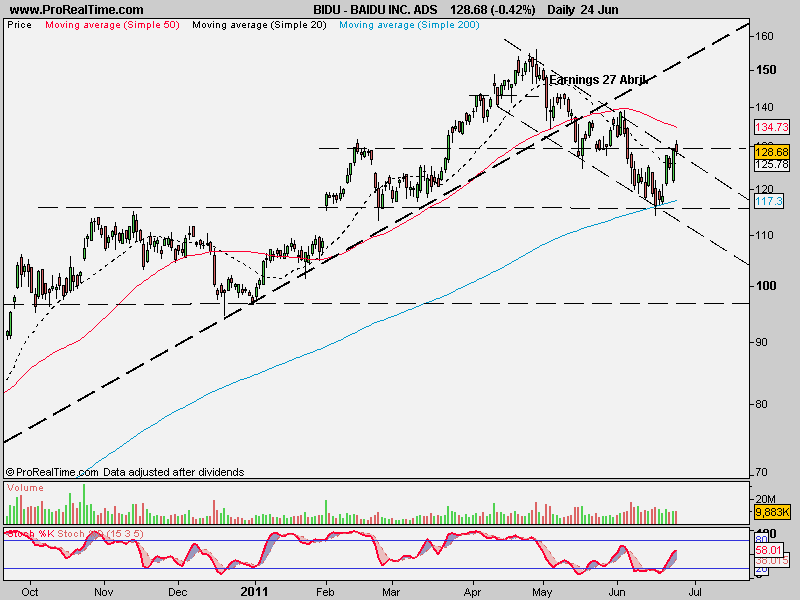Click the Daily 24 Jun timeframe text
The image size is (800, 600).
583,10
